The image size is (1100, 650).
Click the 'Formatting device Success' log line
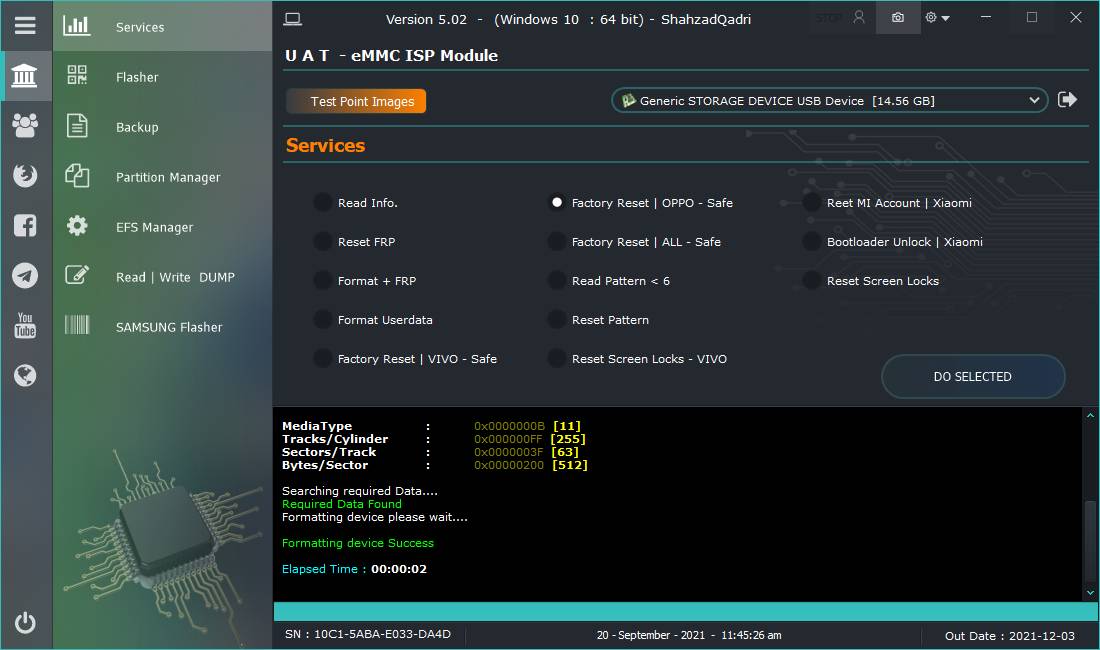(x=358, y=543)
